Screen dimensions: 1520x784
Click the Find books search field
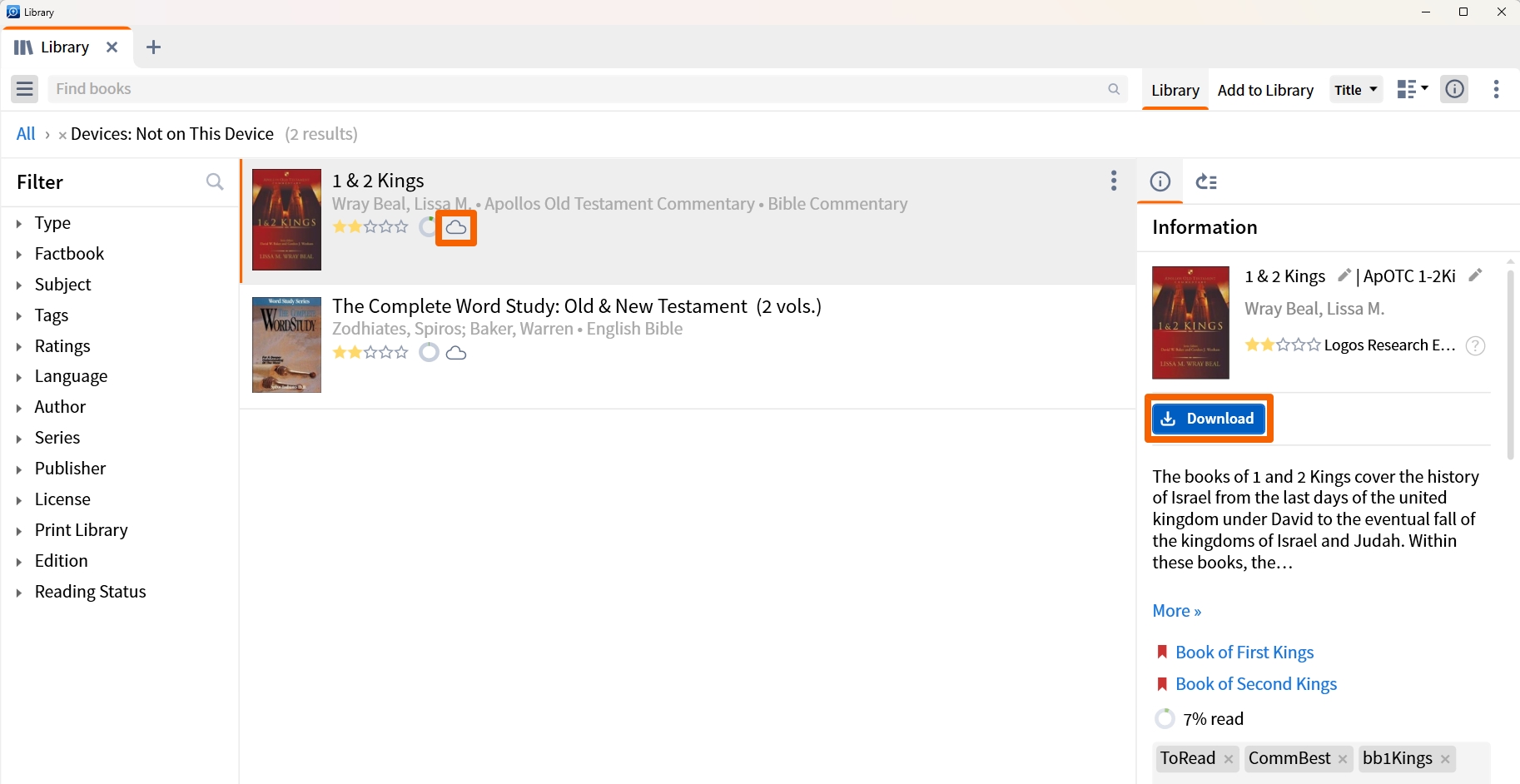click(588, 89)
